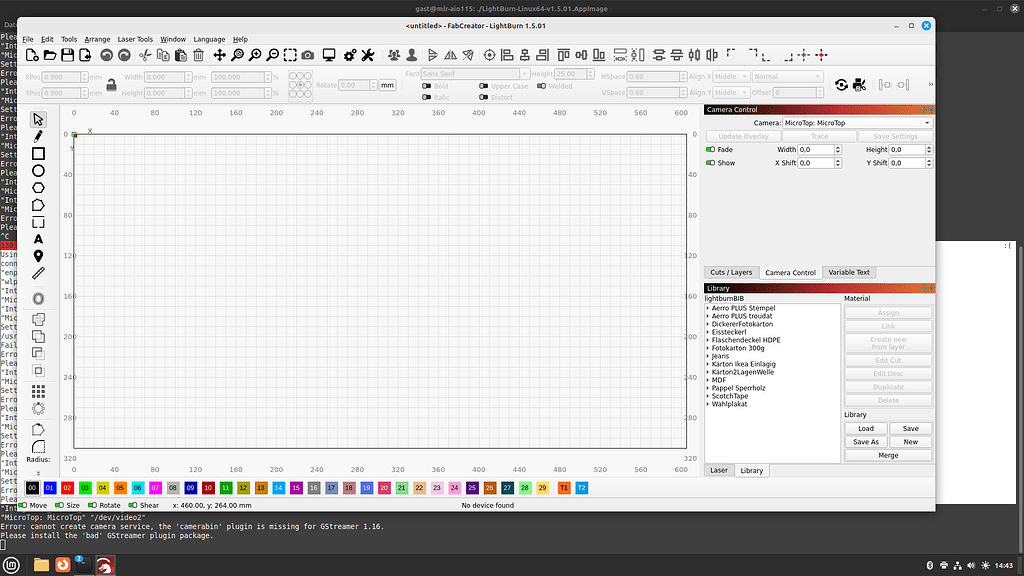
Task: Open the Grid Array tool
Action: 38,391
